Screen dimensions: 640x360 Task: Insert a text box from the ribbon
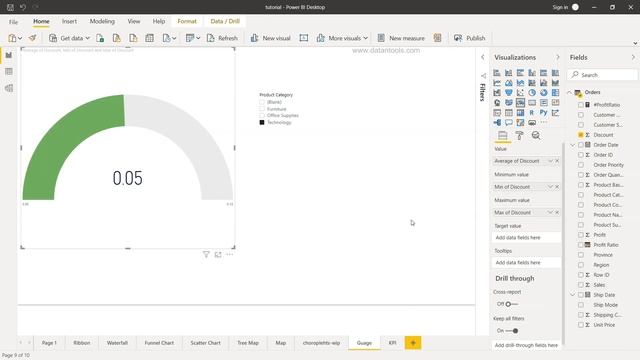pyautogui.click(x=304, y=38)
